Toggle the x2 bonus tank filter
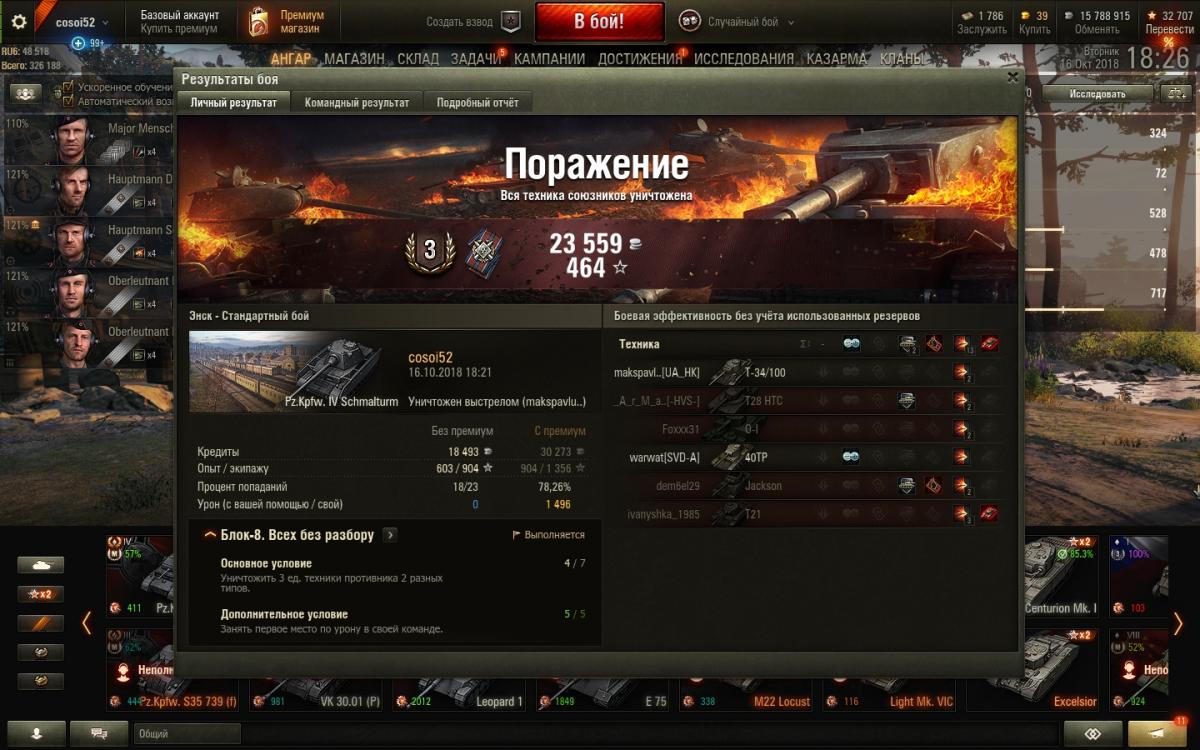The width and height of the screenshot is (1200, 750). click(x=40, y=594)
